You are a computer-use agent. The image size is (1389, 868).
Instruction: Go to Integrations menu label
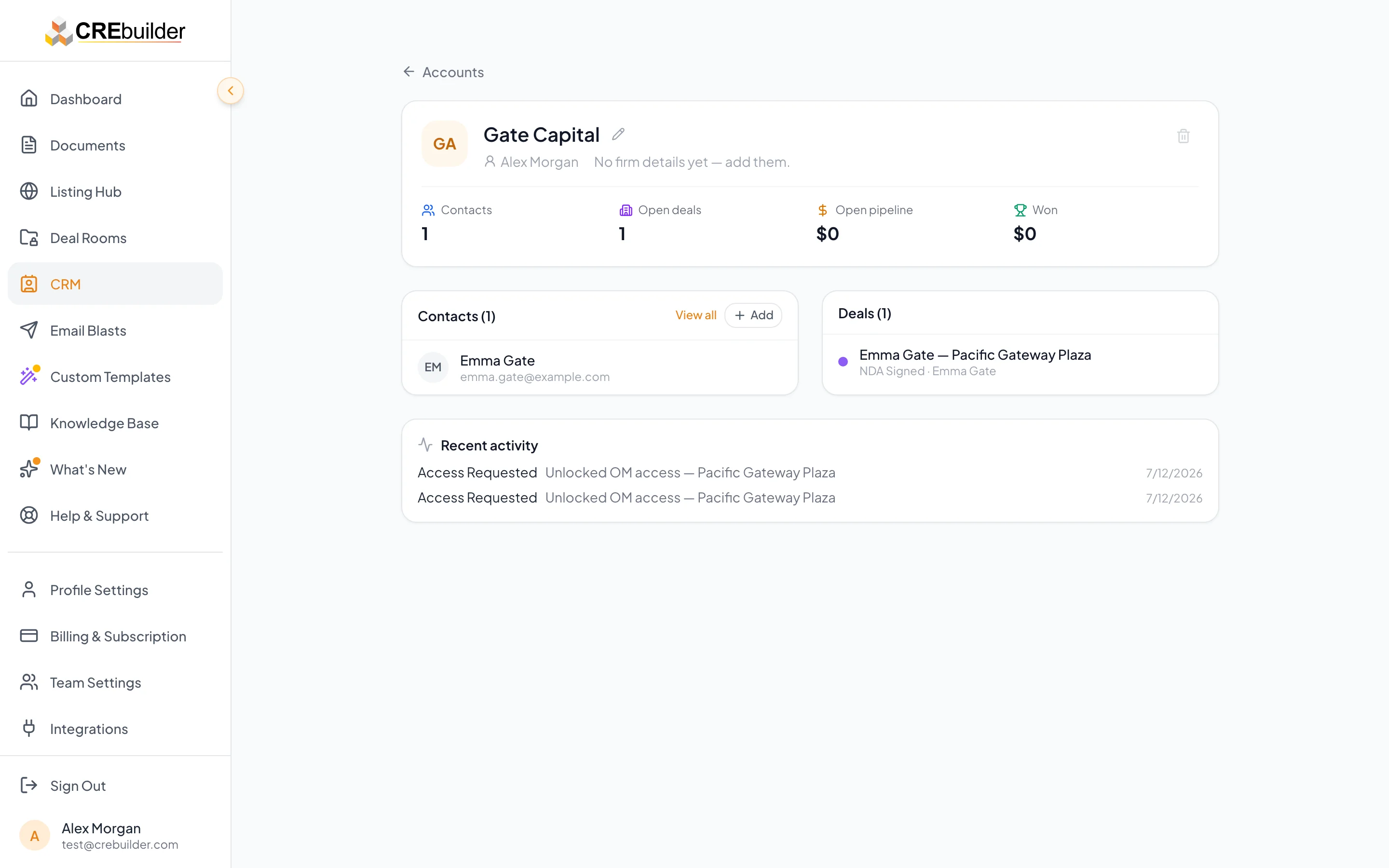pyautogui.click(x=89, y=729)
